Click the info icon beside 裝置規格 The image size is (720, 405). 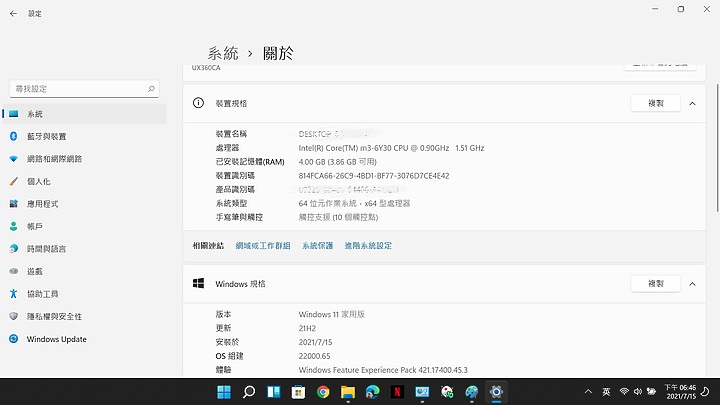point(198,103)
